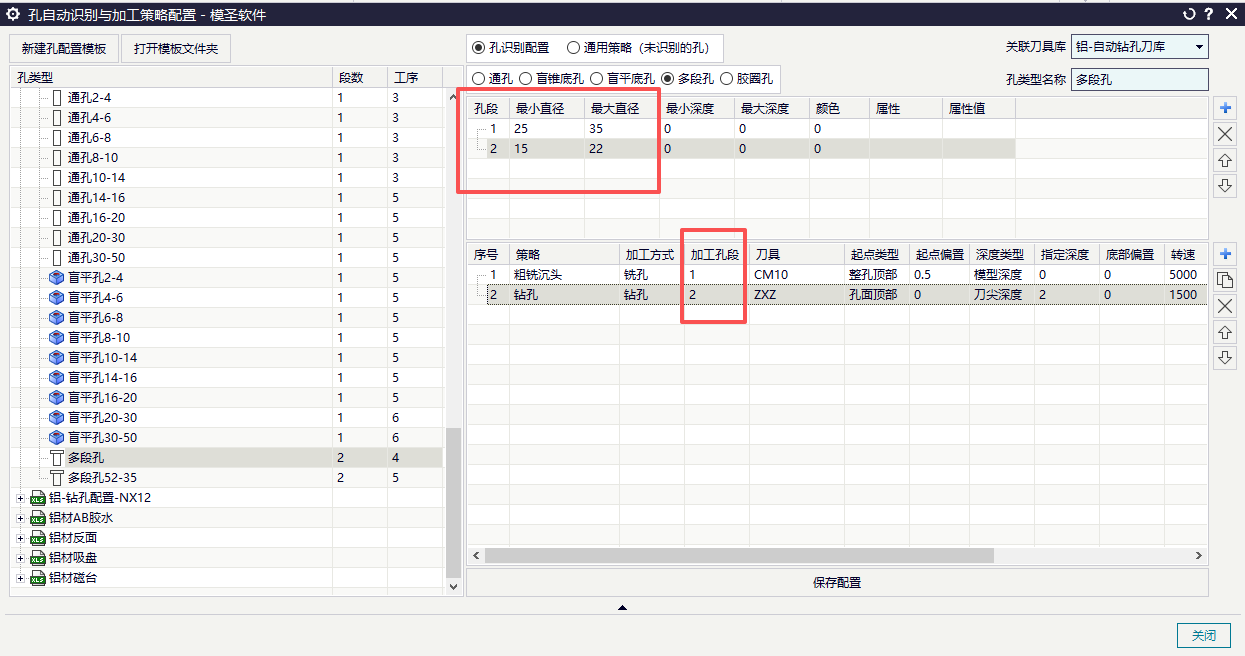1245x656 pixels.
Task: Select the 通孔30-50 row
Action: coord(228,257)
